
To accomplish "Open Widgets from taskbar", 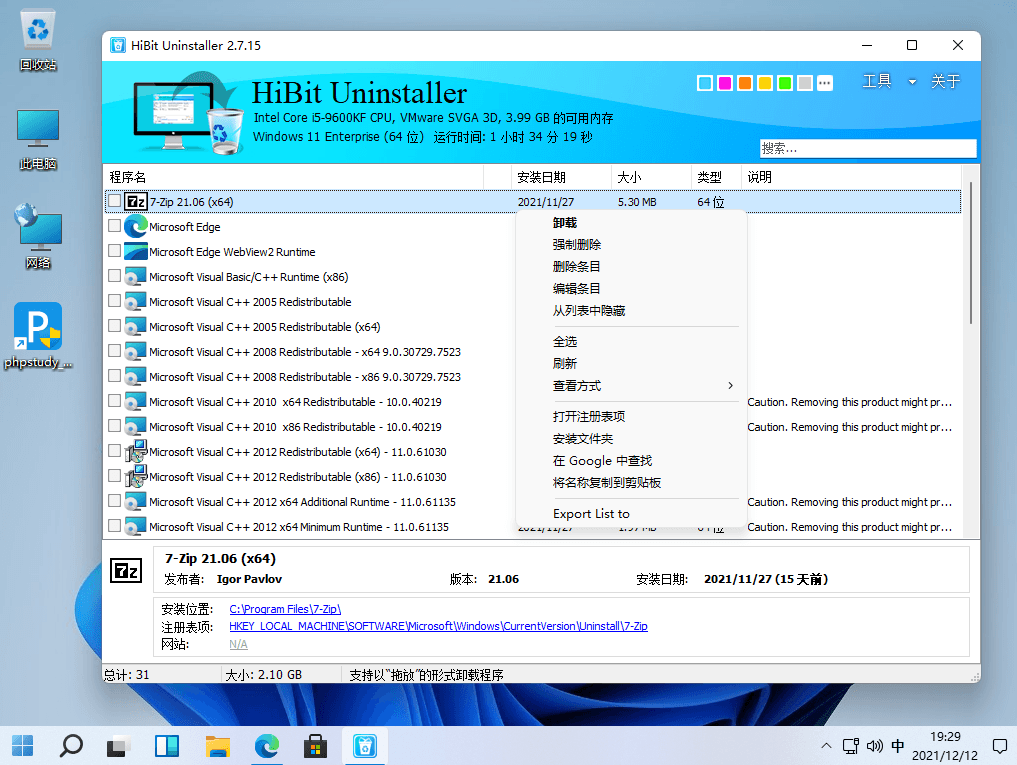I will point(167,746).
